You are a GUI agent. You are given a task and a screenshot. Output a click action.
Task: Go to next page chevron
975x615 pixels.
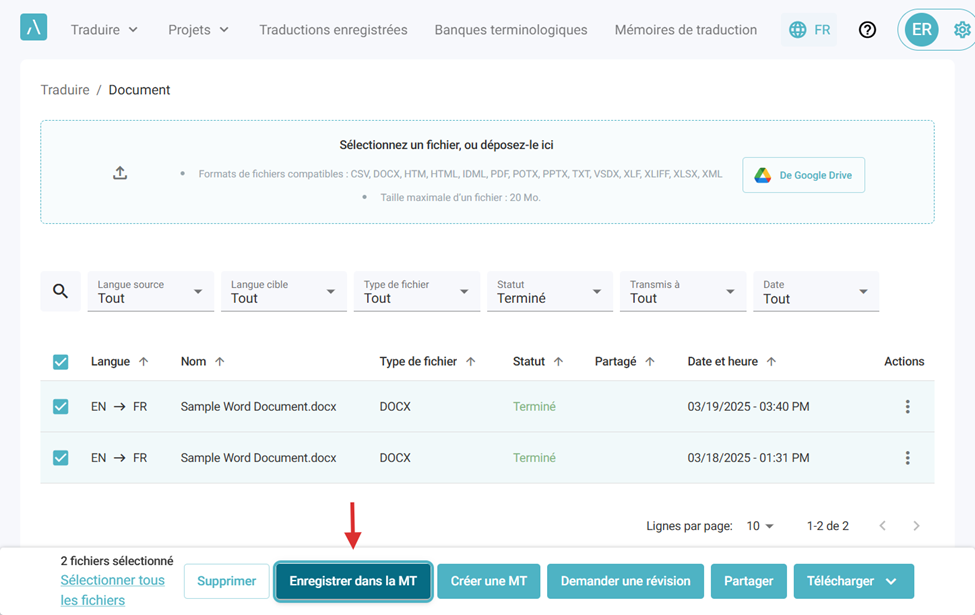click(916, 526)
